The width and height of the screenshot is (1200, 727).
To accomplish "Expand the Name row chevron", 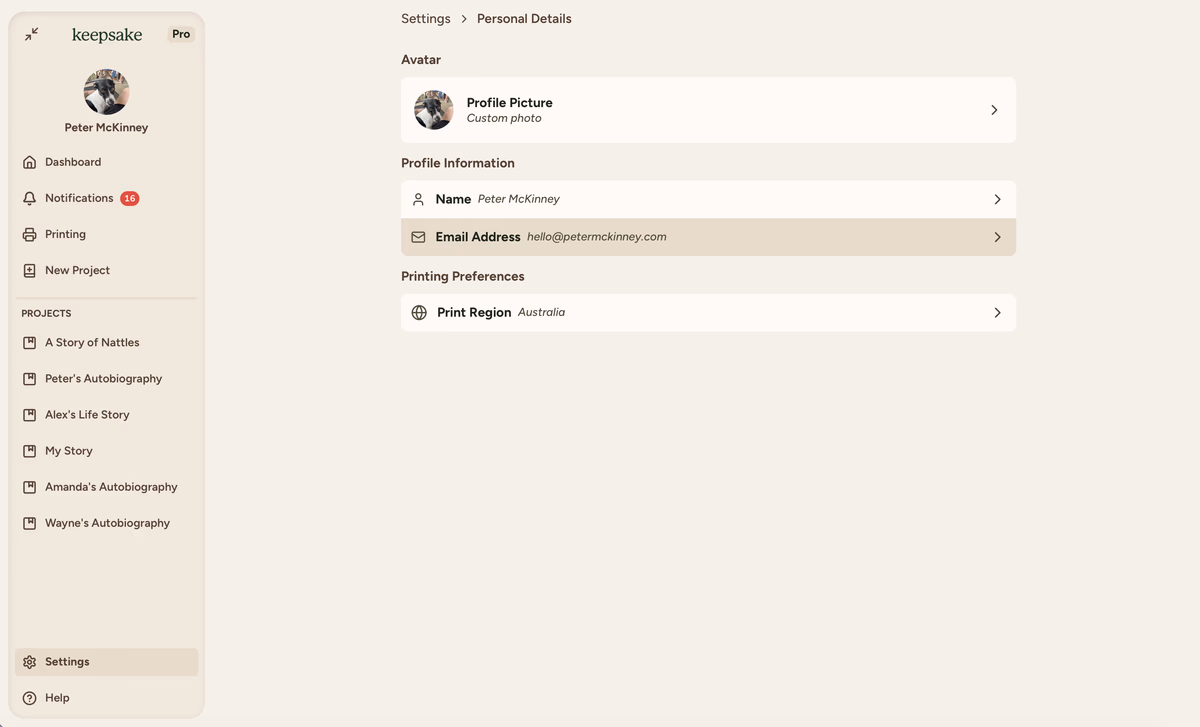I will click(x=997, y=200).
